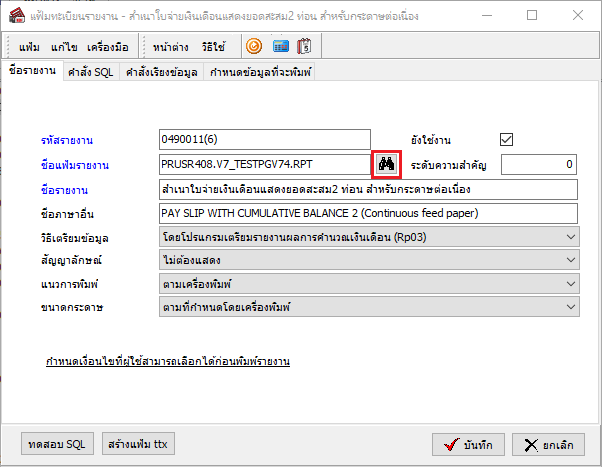602x467 pixels.
Task: Click the app icon in the title bar
Action: point(17,16)
